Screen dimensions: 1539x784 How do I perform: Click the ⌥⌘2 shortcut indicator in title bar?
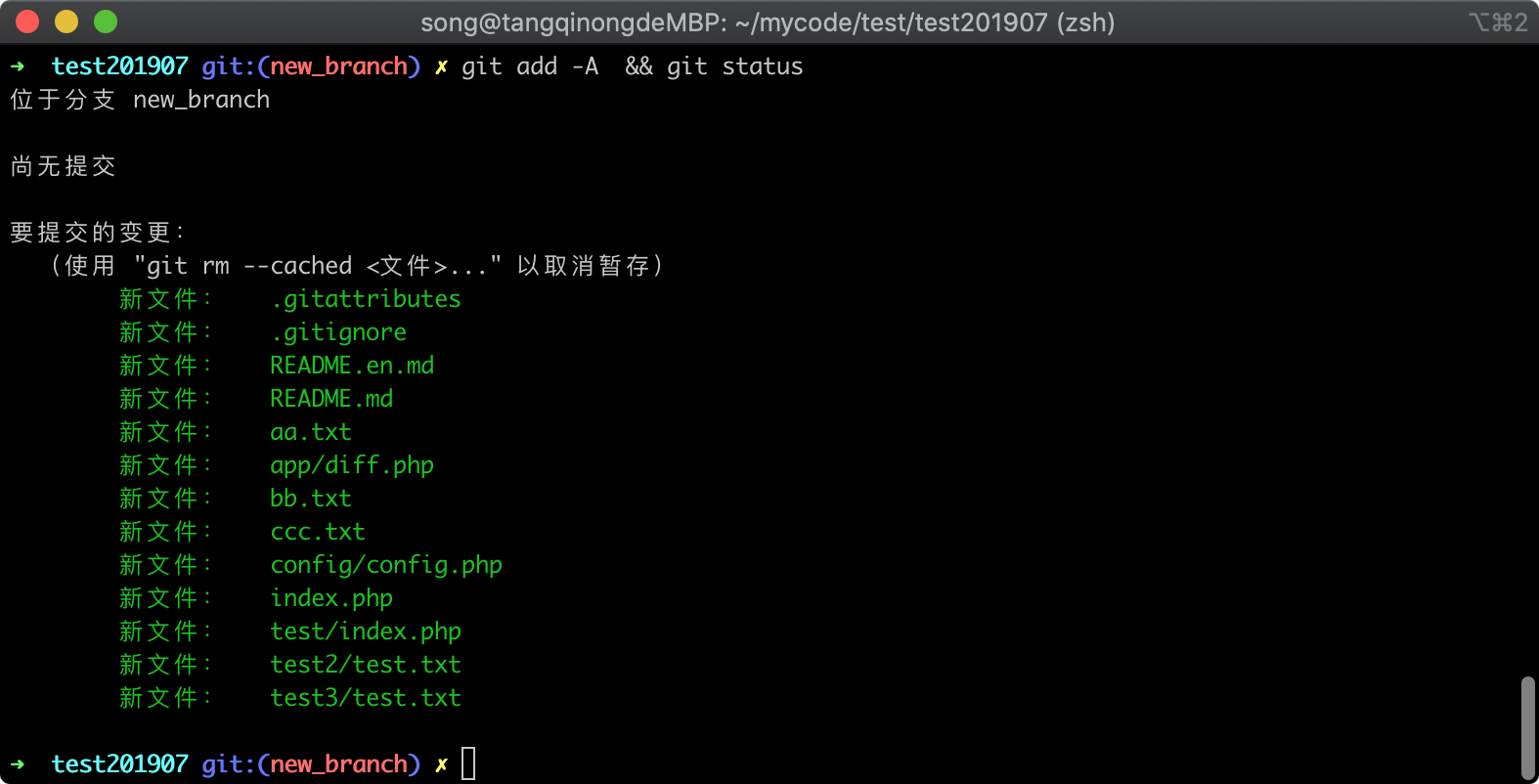pyautogui.click(x=1497, y=22)
